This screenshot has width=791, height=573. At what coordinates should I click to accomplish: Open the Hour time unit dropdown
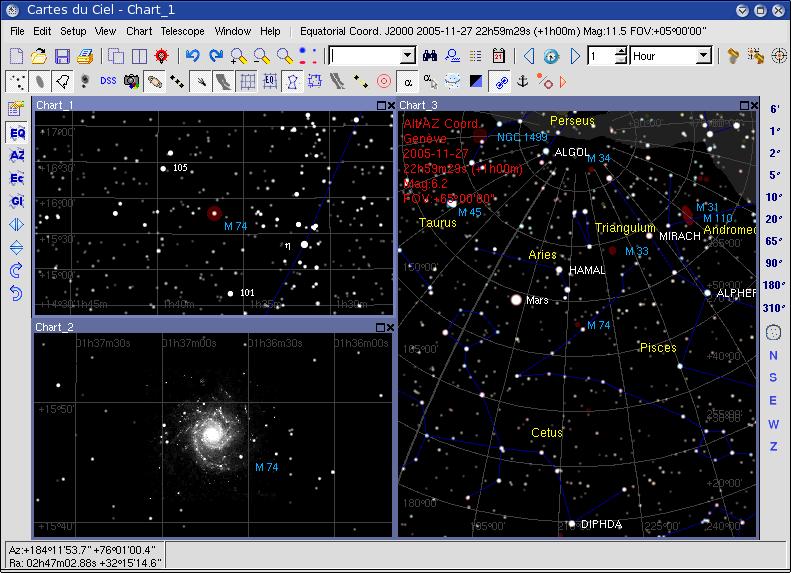point(703,56)
